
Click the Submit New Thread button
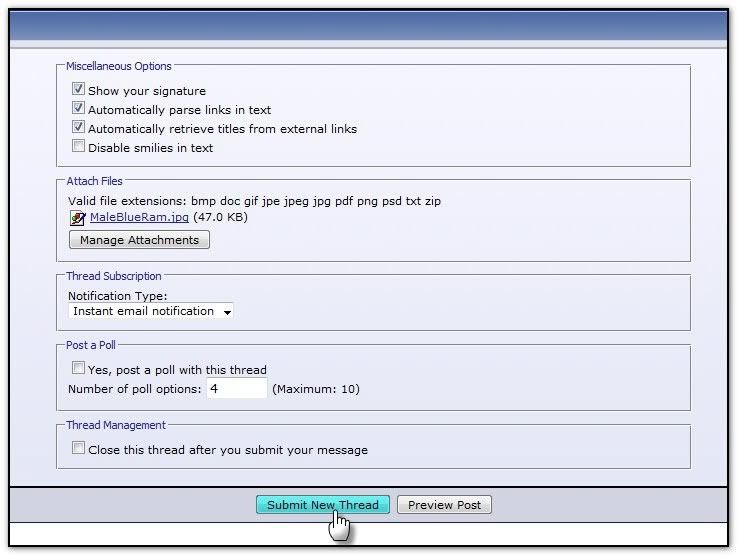(323, 505)
